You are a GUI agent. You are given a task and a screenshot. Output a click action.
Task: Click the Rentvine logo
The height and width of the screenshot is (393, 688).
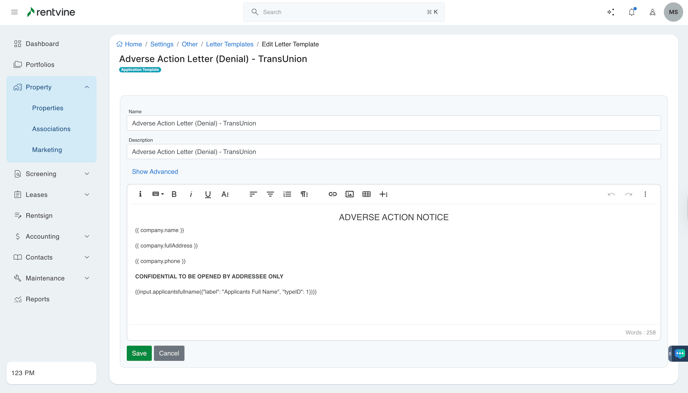coord(51,12)
